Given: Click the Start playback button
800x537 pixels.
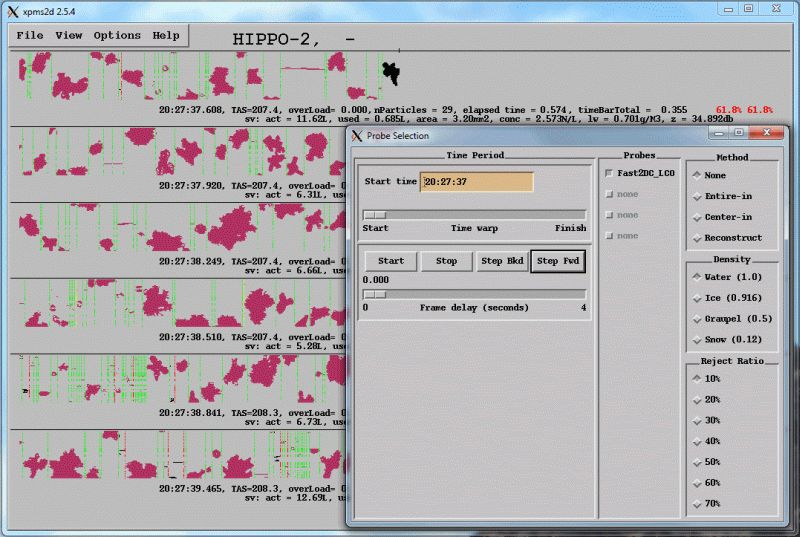Looking at the screenshot, I should (x=391, y=261).
